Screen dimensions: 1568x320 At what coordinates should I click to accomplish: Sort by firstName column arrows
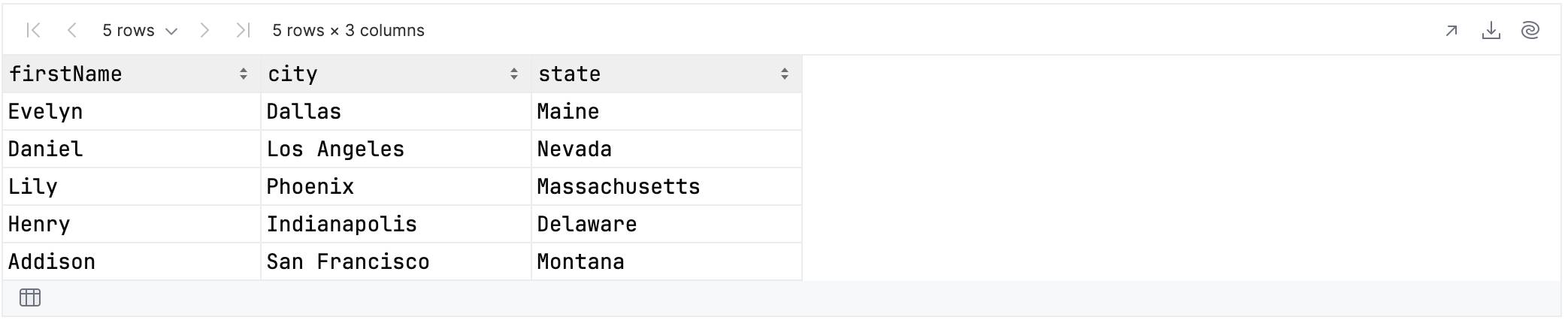(244, 74)
